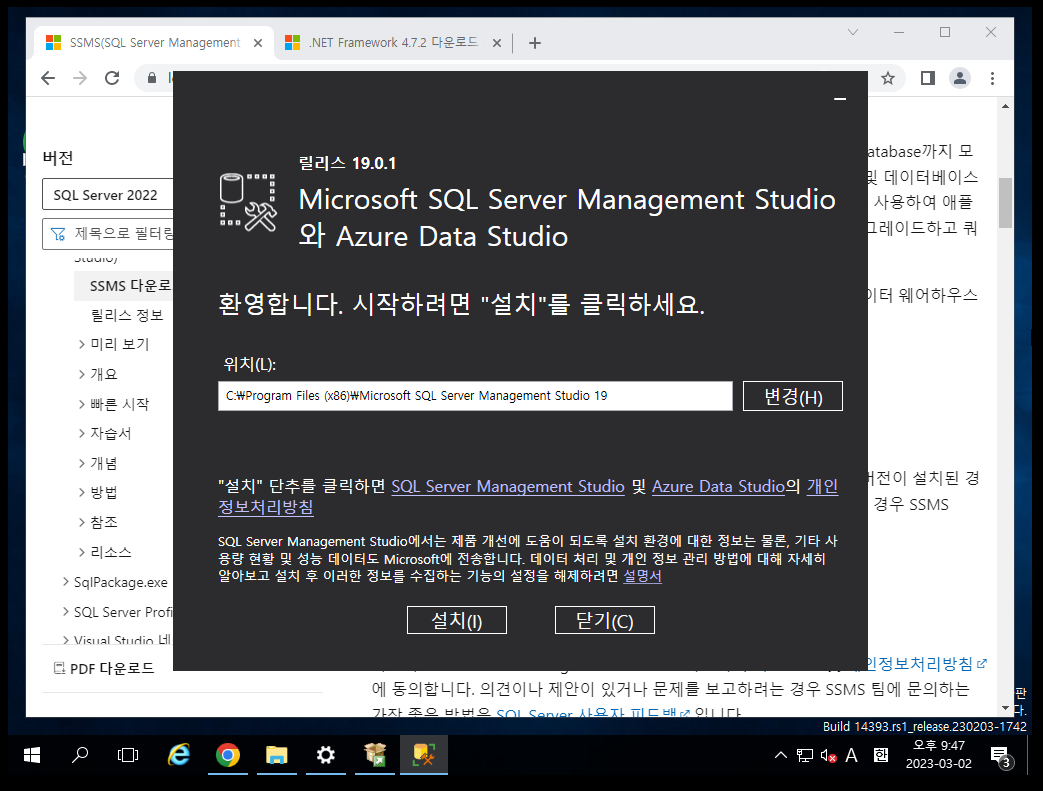Screen dimensions: 1043x791
Task: Open the notification action center
Action: (1001, 756)
